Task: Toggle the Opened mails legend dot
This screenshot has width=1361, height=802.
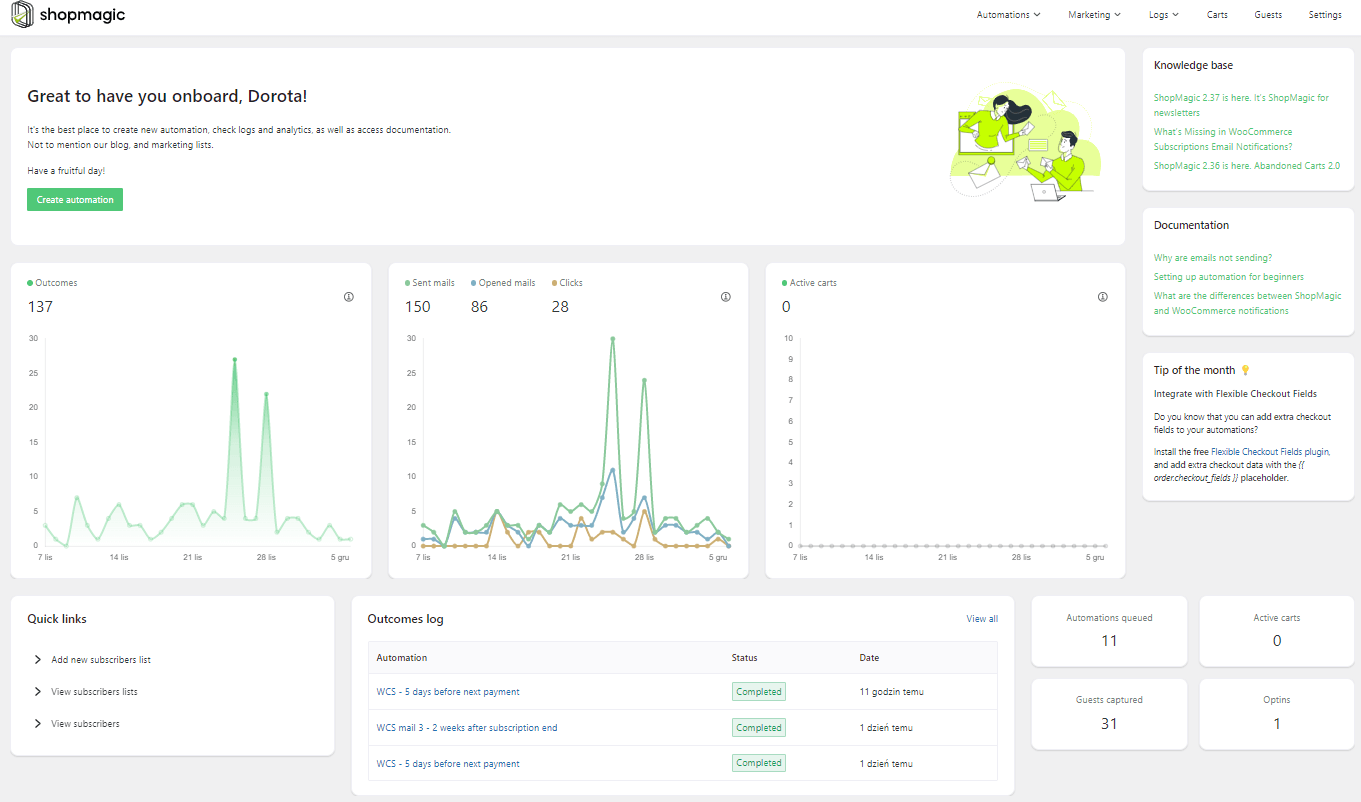Action: [x=474, y=283]
